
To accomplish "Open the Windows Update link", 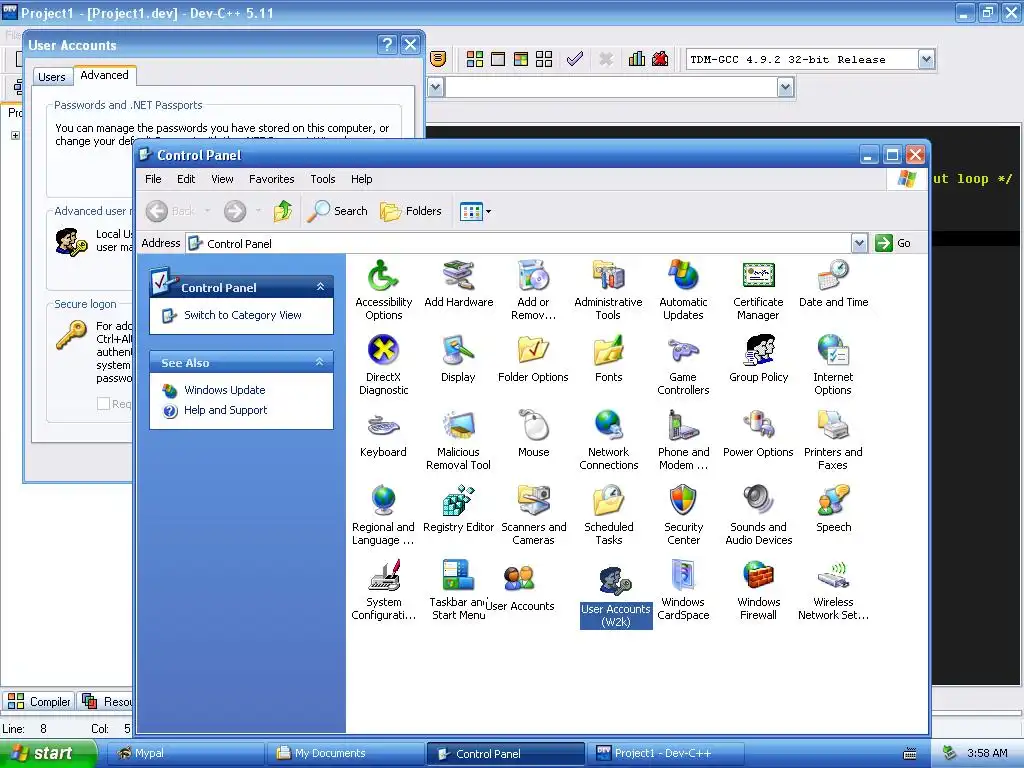I will pos(225,390).
